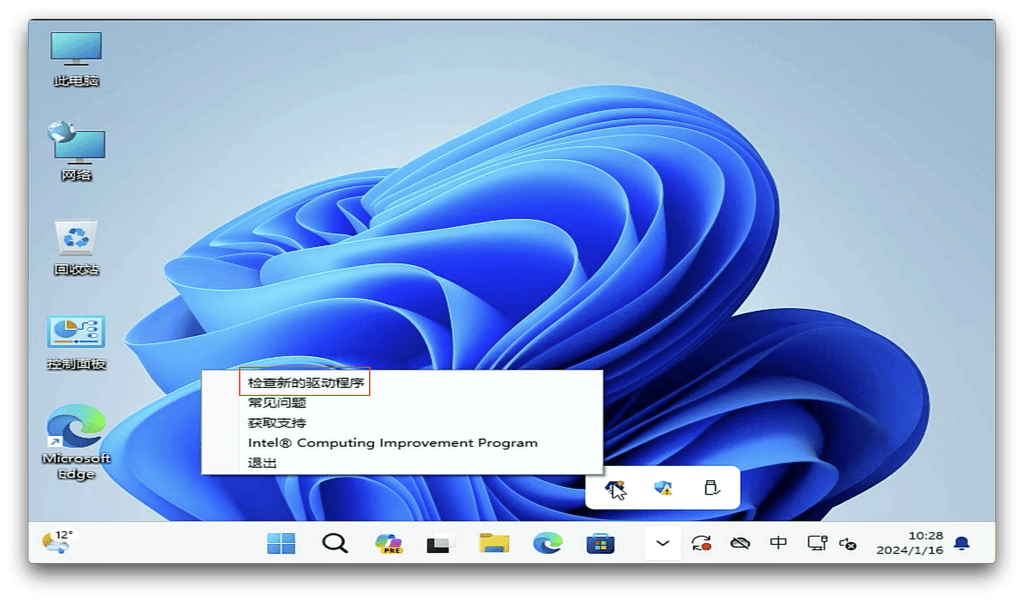This screenshot has width=1024, height=601.
Task: Open Intel® Computing Improvement Program entry
Action: [x=392, y=443]
